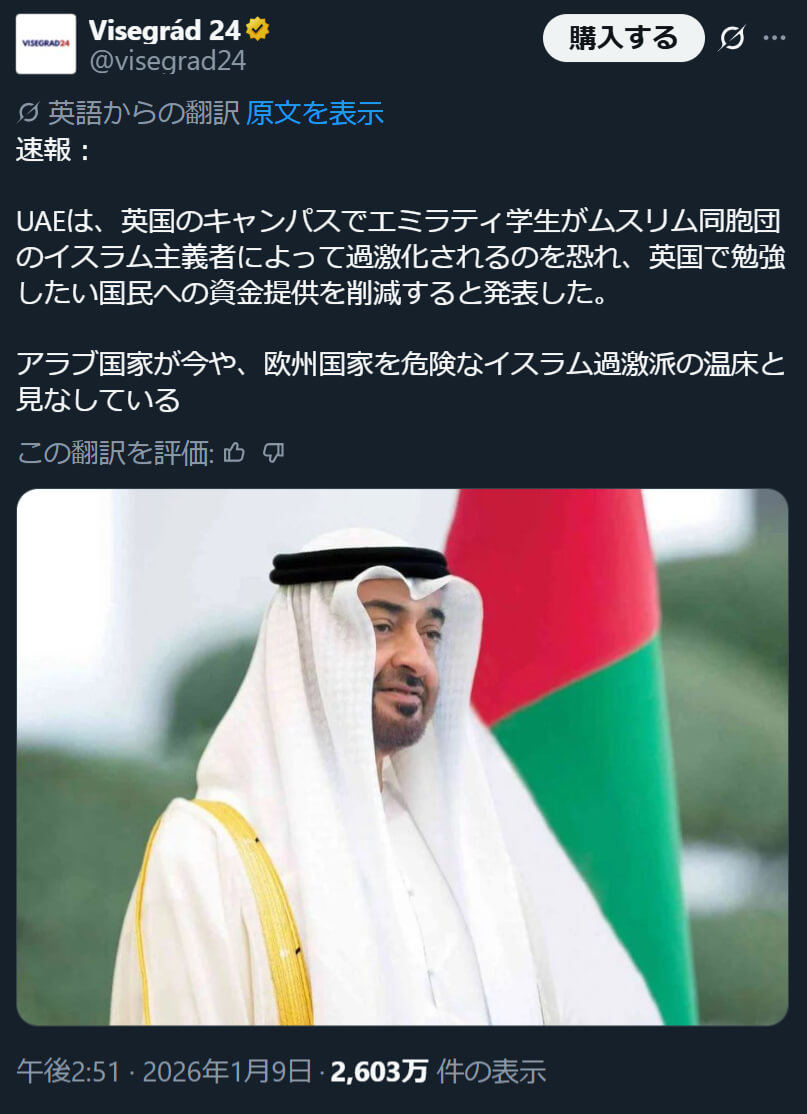The height and width of the screenshot is (1114, 807).
Task: Open the Visegrád 24 display name
Action: [165, 30]
